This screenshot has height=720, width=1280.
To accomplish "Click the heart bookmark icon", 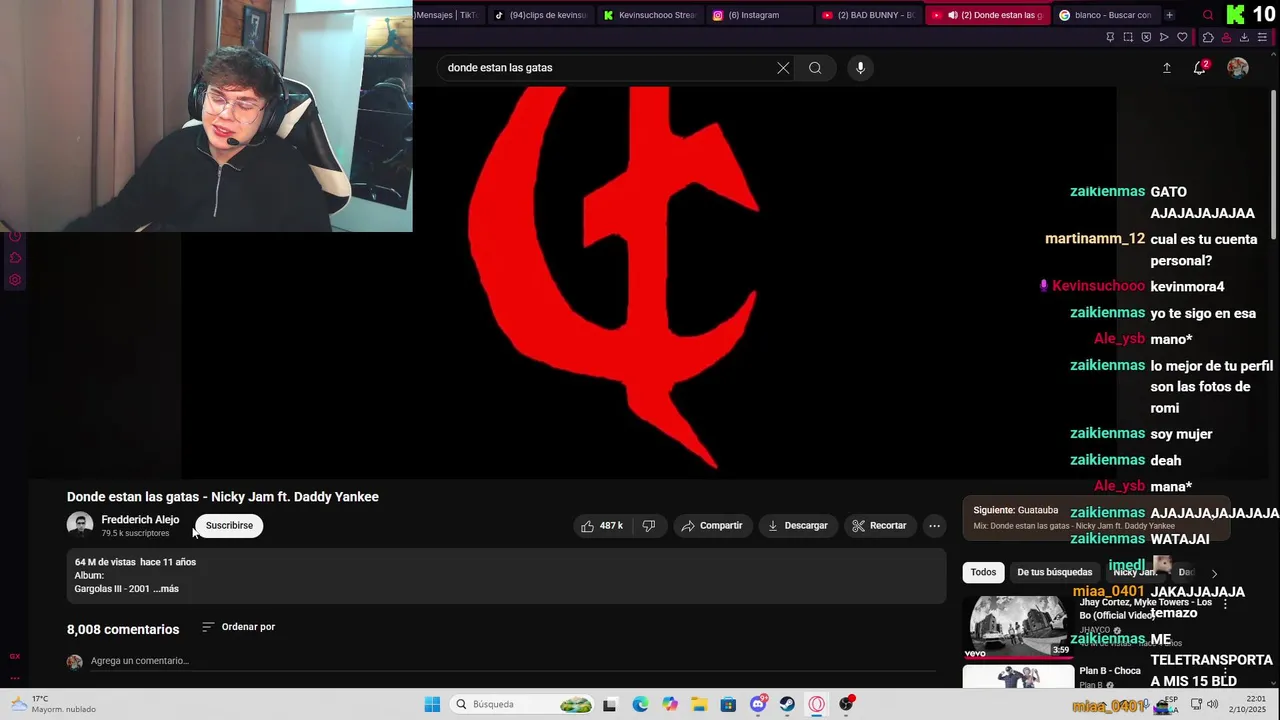I will click(1182, 38).
